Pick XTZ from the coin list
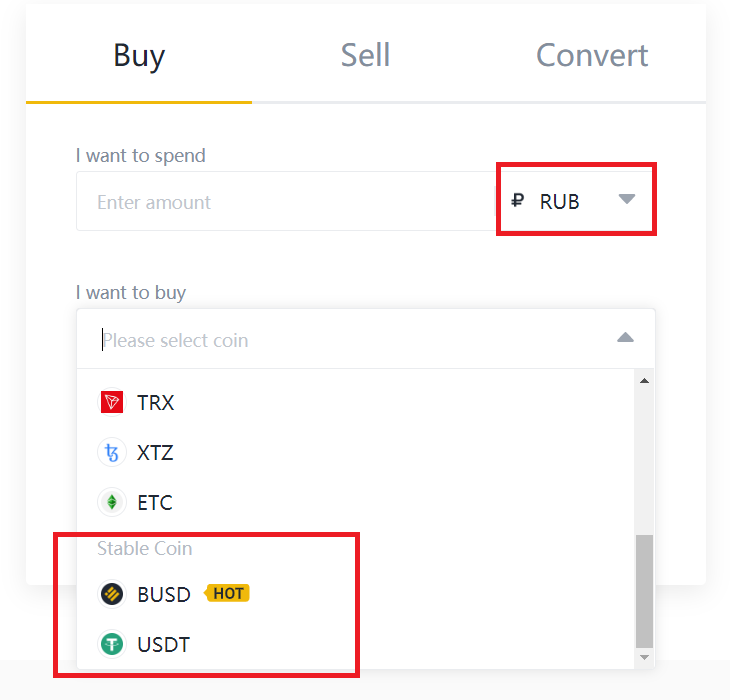 pos(356,452)
